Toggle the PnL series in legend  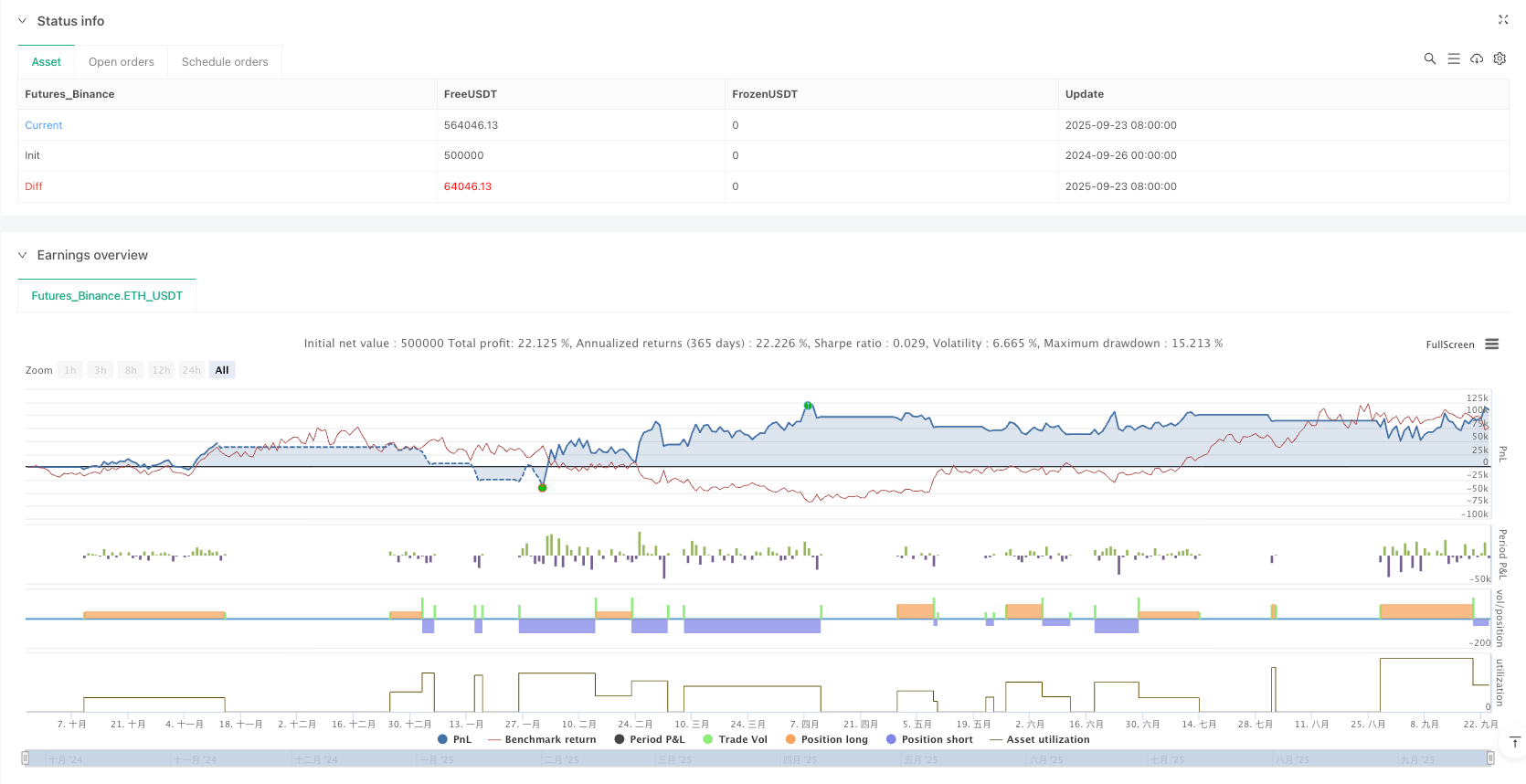[x=455, y=739]
